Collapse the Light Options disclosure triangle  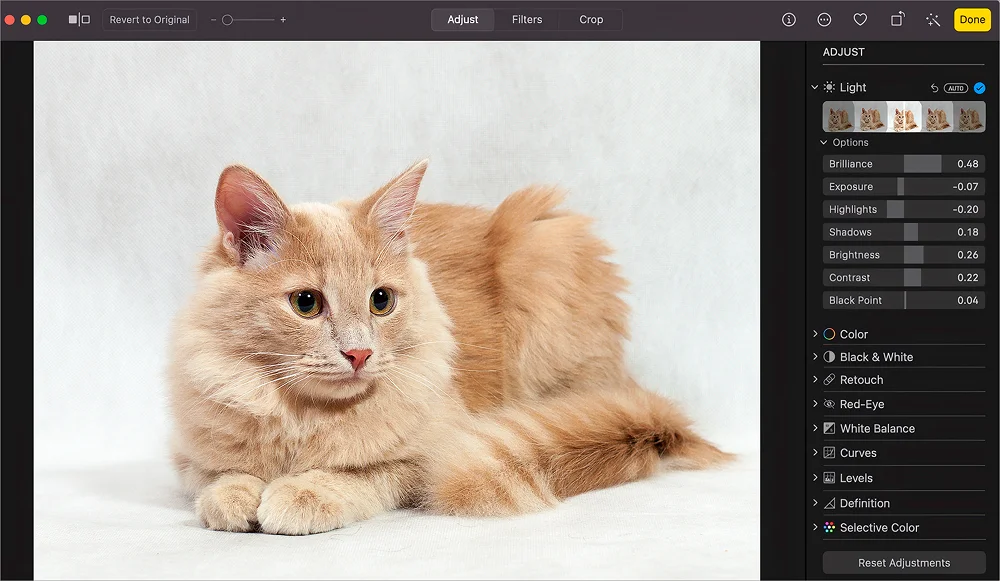point(824,143)
